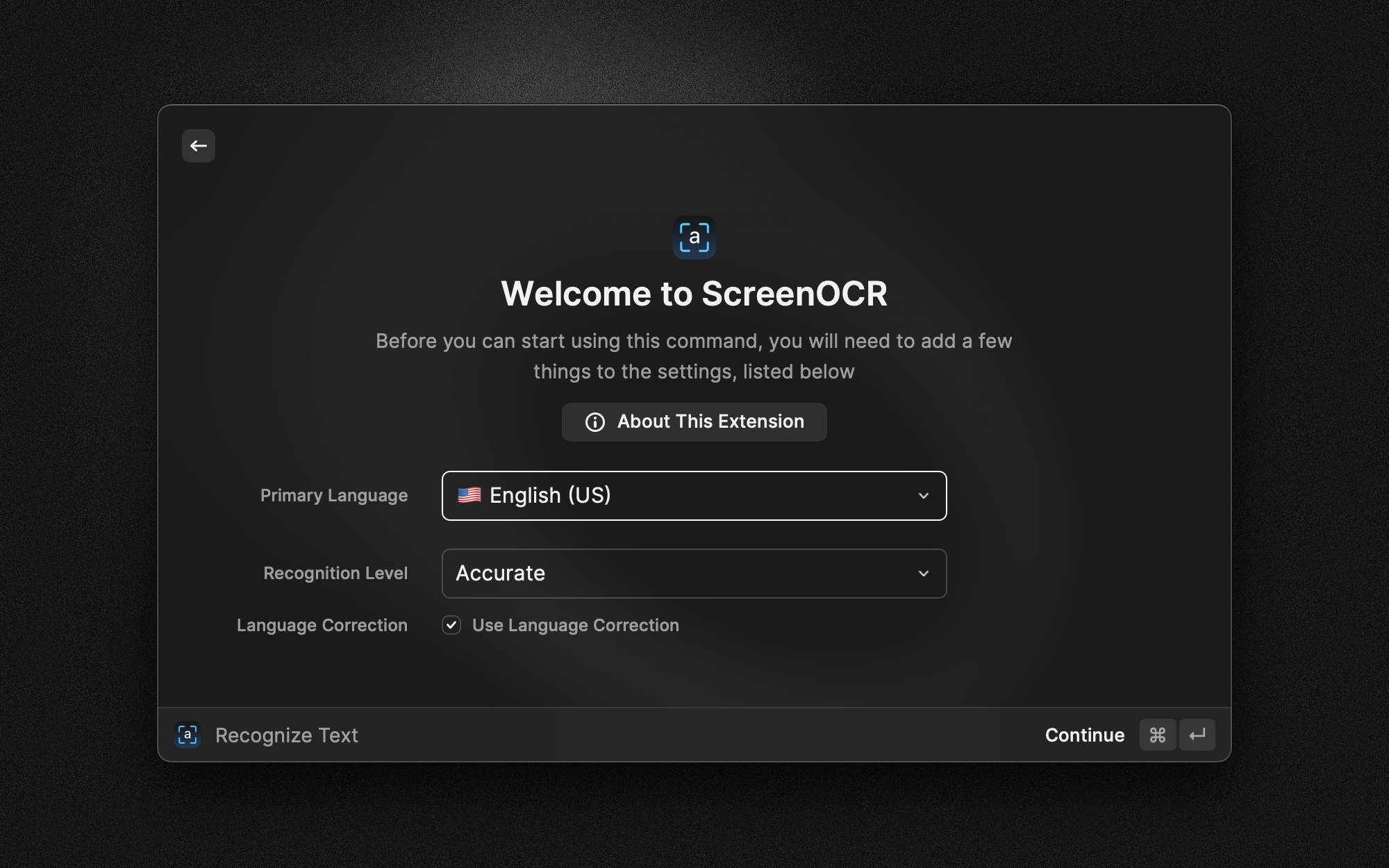Click Continue to proceed with setup
This screenshot has width=1389, height=868.
[x=1085, y=734]
